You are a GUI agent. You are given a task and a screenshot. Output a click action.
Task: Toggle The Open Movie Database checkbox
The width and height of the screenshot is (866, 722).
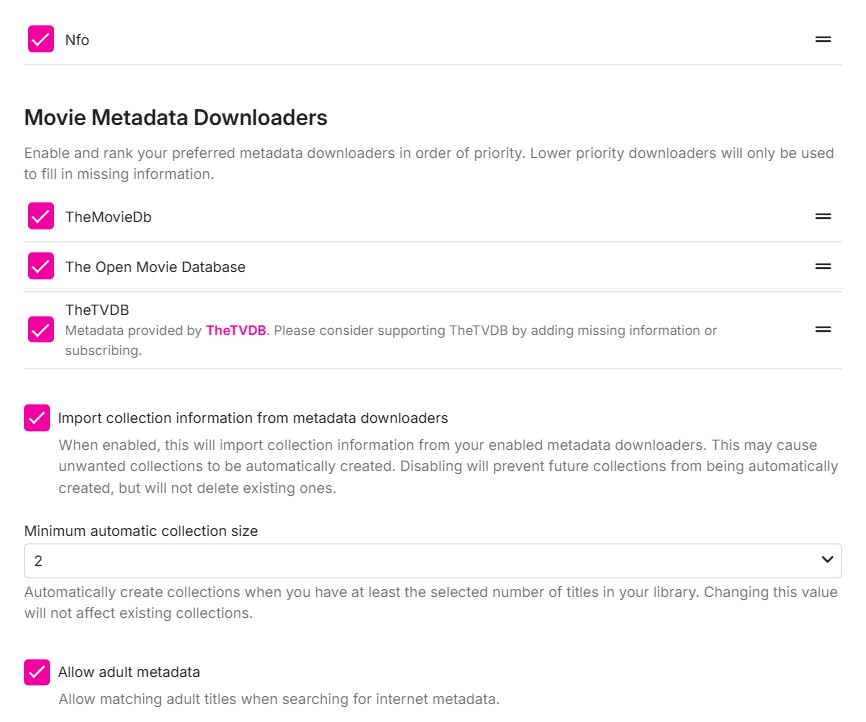pos(41,266)
